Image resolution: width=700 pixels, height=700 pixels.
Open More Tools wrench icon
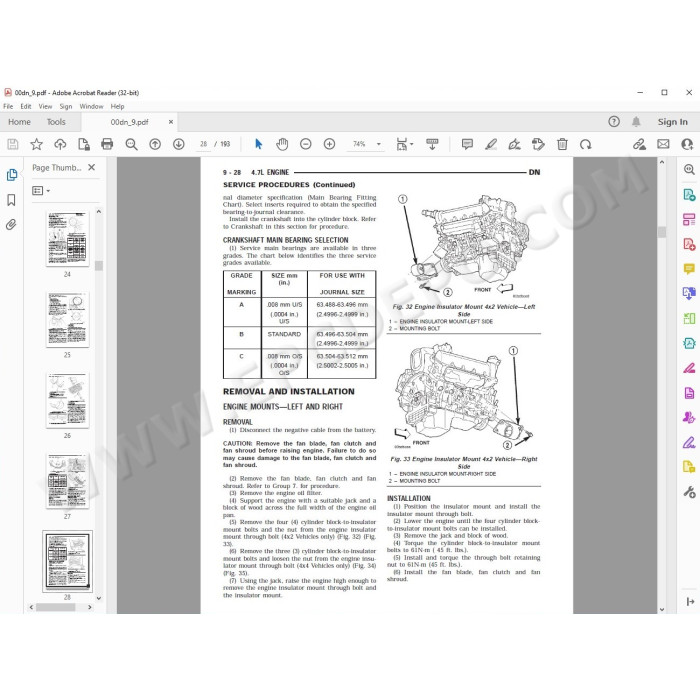pyautogui.click(x=689, y=492)
